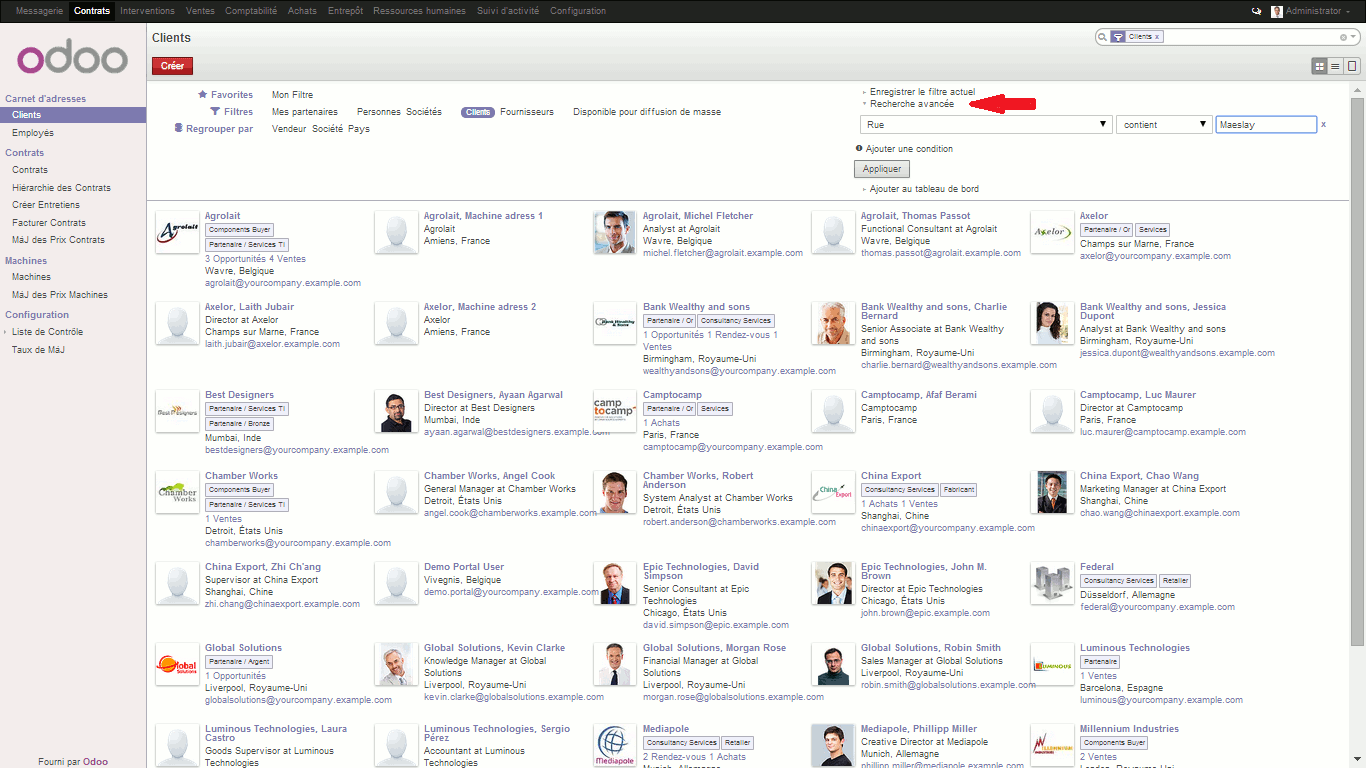The image size is (1366, 768).
Task: Expand Liste de Contrôle in sidebar
Action: 47,332
